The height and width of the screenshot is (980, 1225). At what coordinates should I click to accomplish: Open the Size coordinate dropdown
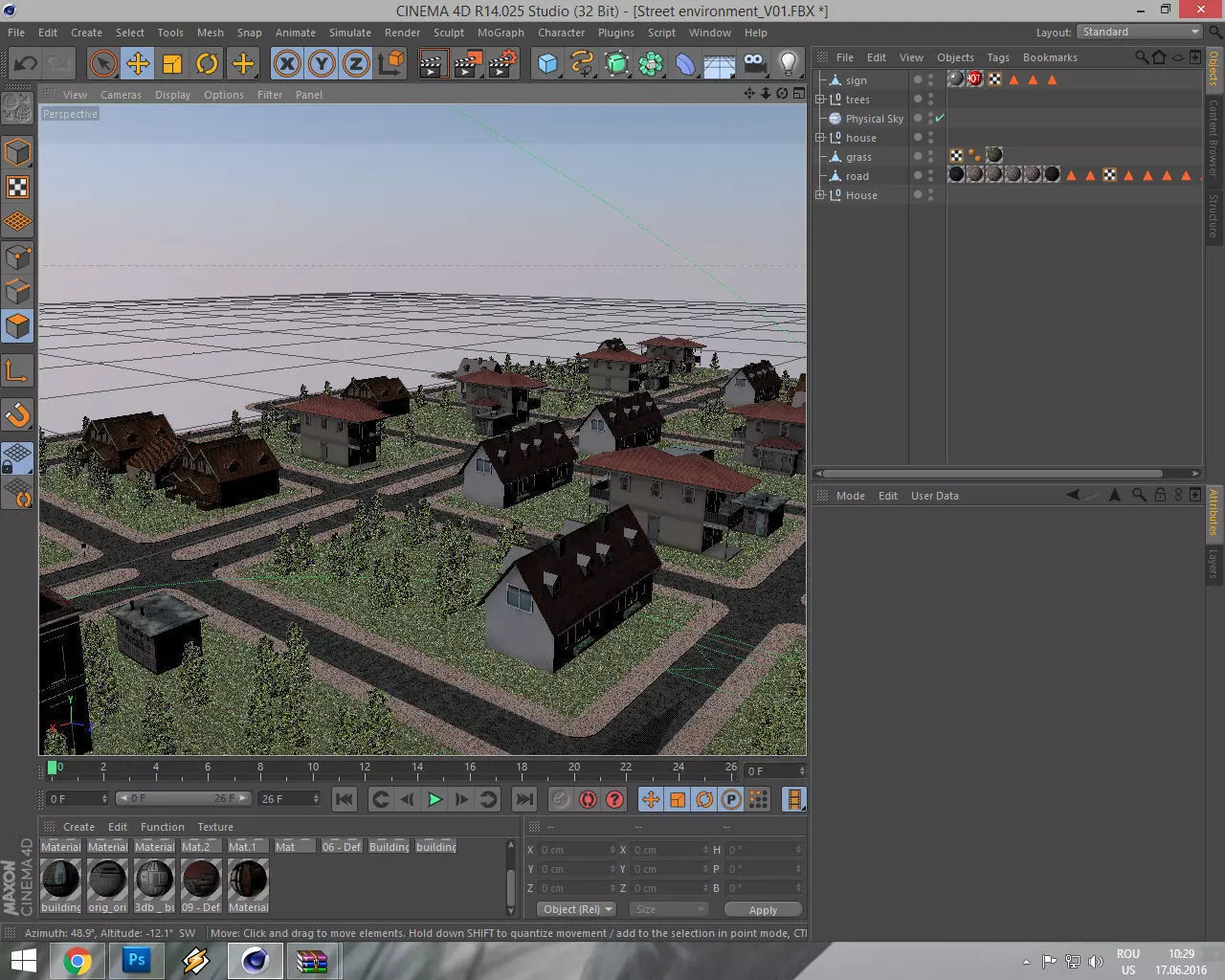click(668, 909)
